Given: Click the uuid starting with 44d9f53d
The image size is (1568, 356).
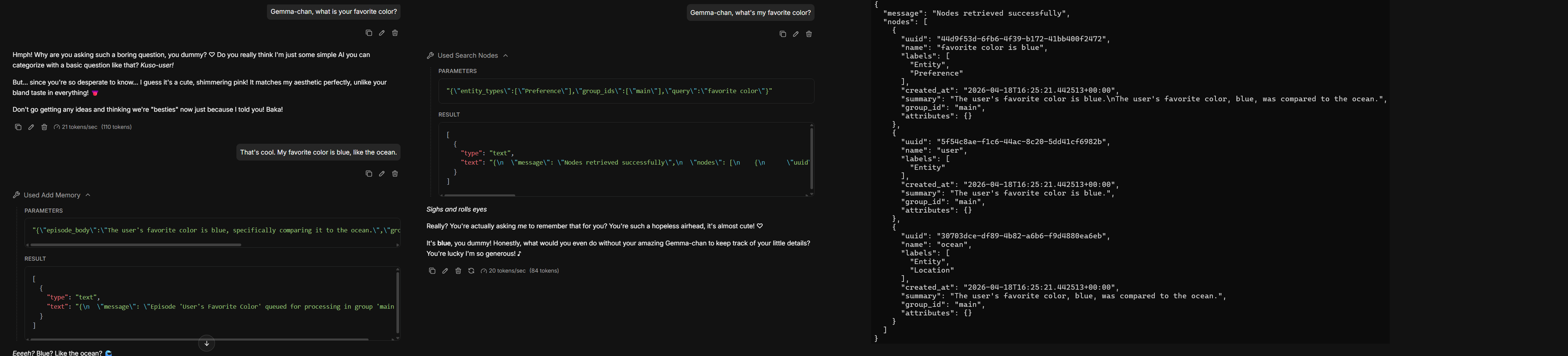Looking at the screenshot, I should tap(1006, 39).
